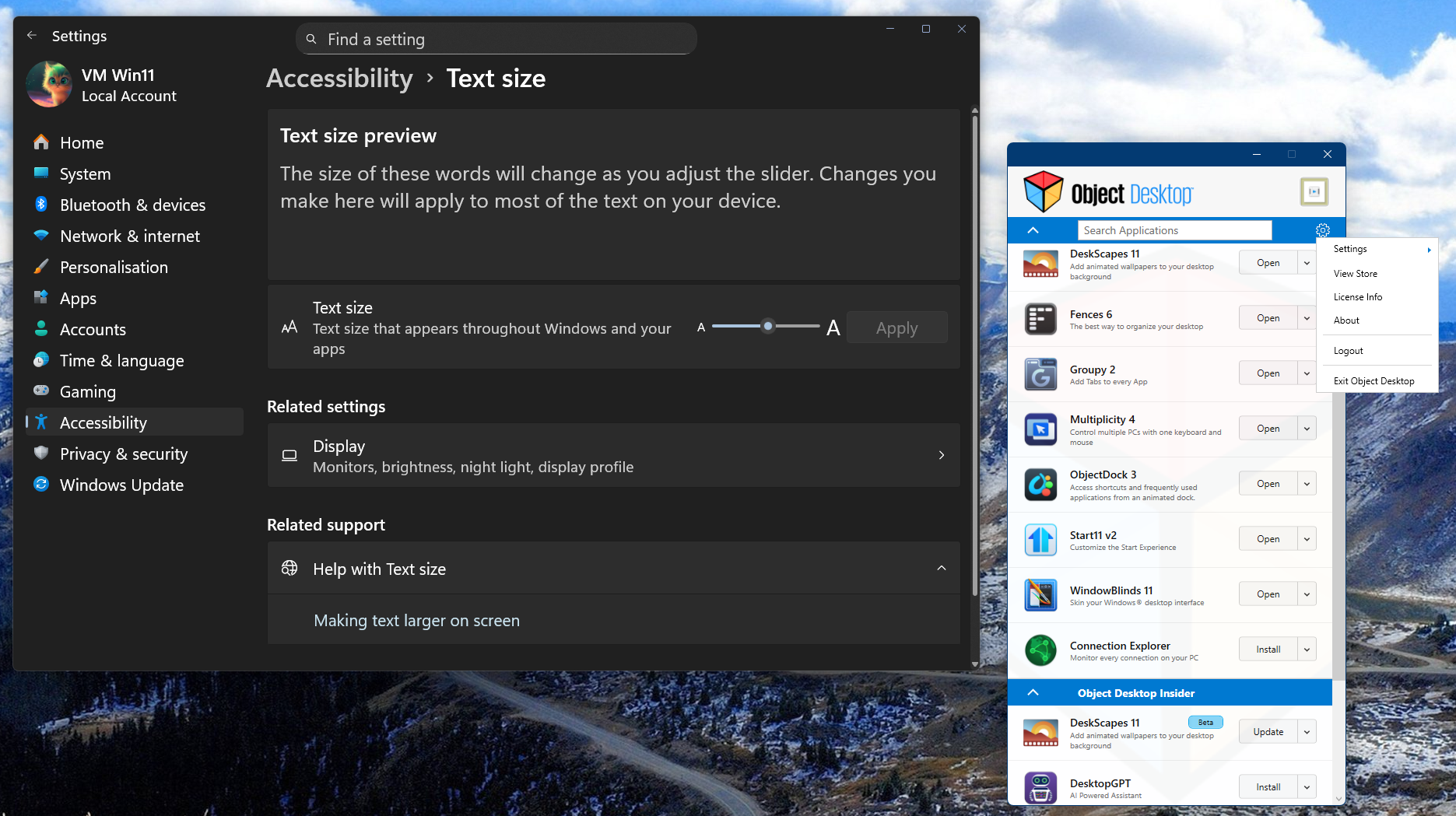Click the WindowBlinds 11 app icon

1040,595
